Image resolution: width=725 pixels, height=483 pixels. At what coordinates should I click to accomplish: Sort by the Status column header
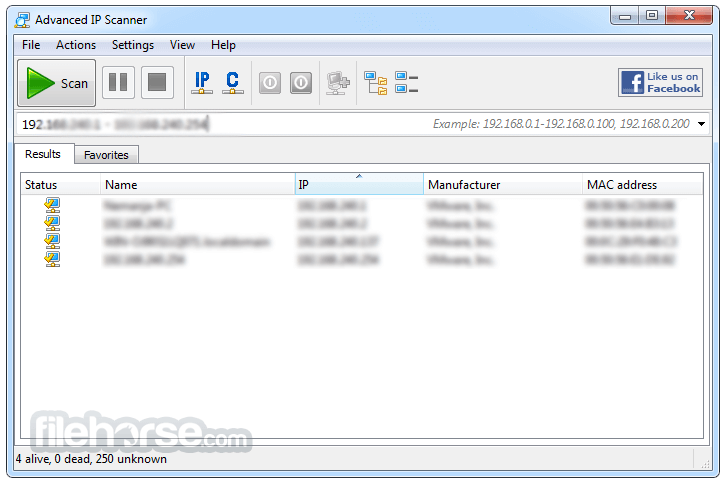coord(60,185)
